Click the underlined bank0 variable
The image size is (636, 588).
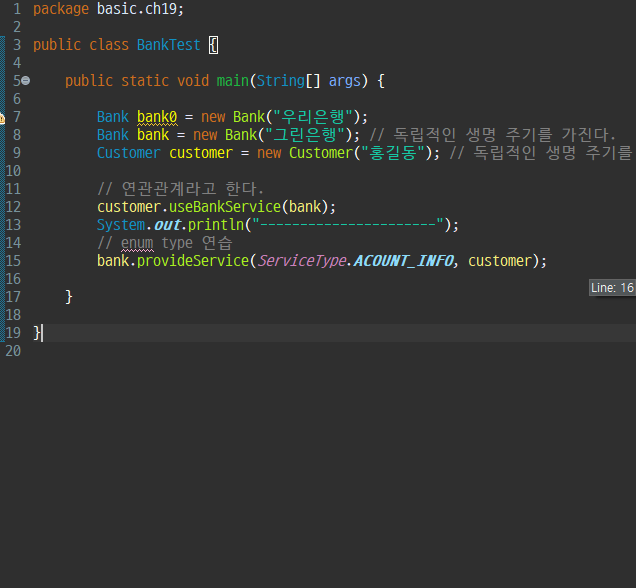pos(157,117)
